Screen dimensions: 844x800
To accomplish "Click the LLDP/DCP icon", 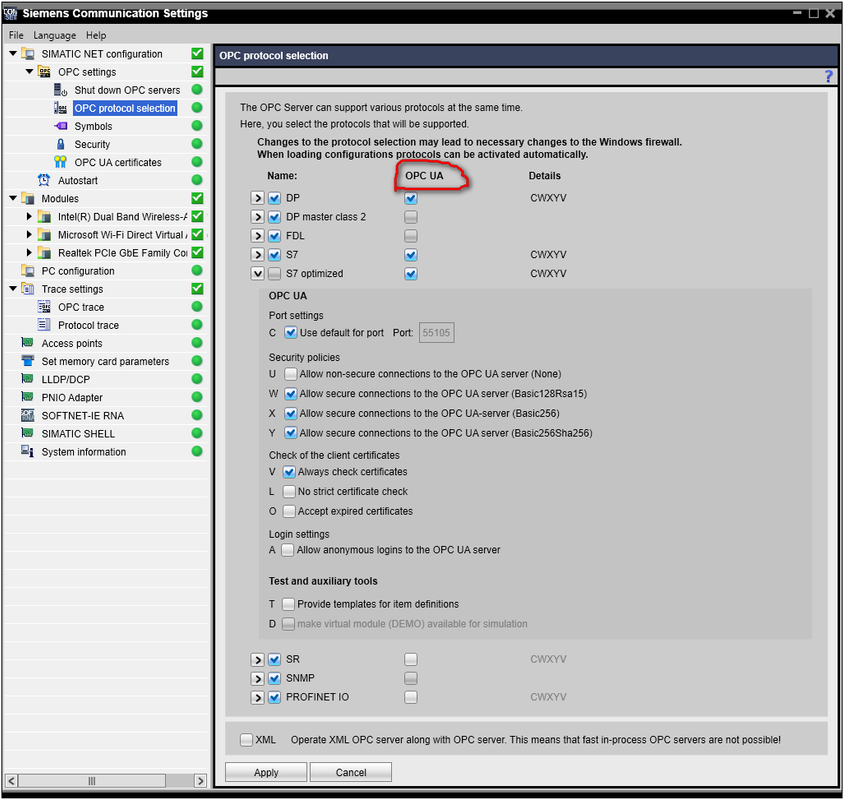I will [x=27, y=379].
